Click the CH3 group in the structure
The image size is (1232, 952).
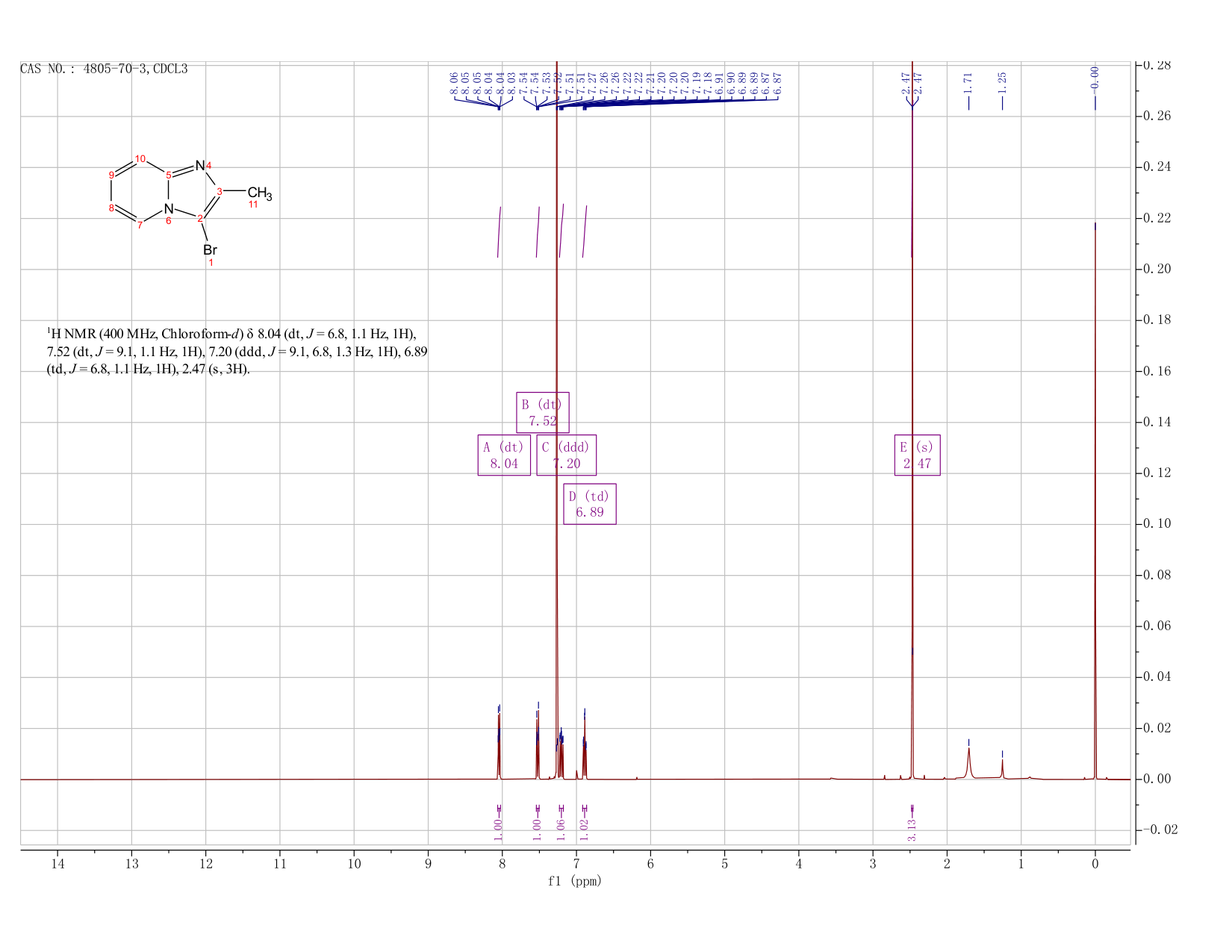coord(260,194)
